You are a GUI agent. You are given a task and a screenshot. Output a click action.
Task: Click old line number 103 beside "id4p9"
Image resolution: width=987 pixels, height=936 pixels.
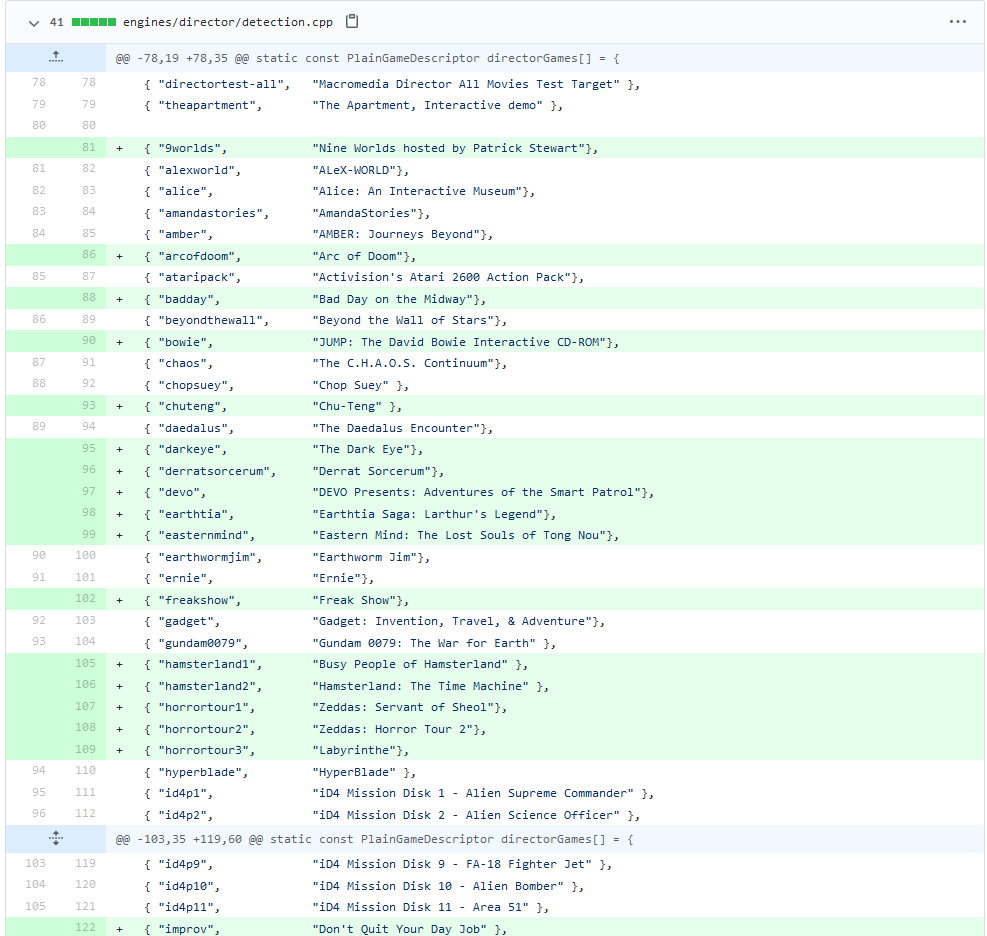pyautogui.click(x=35, y=863)
